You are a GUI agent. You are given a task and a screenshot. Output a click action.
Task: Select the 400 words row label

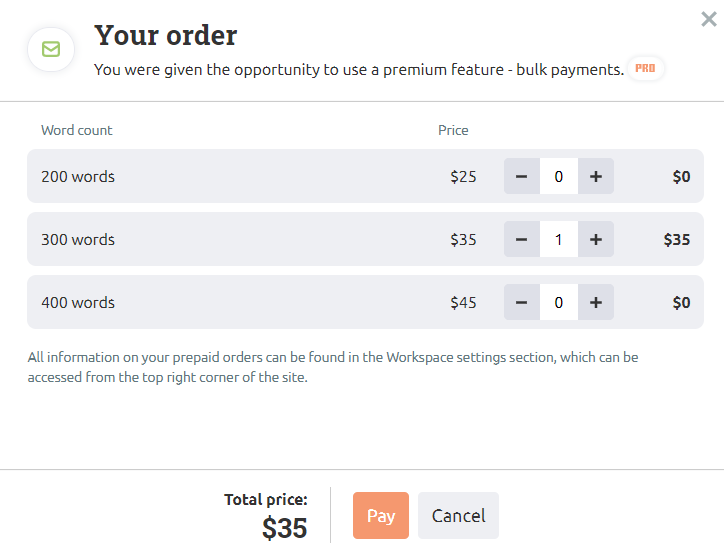(x=78, y=302)
